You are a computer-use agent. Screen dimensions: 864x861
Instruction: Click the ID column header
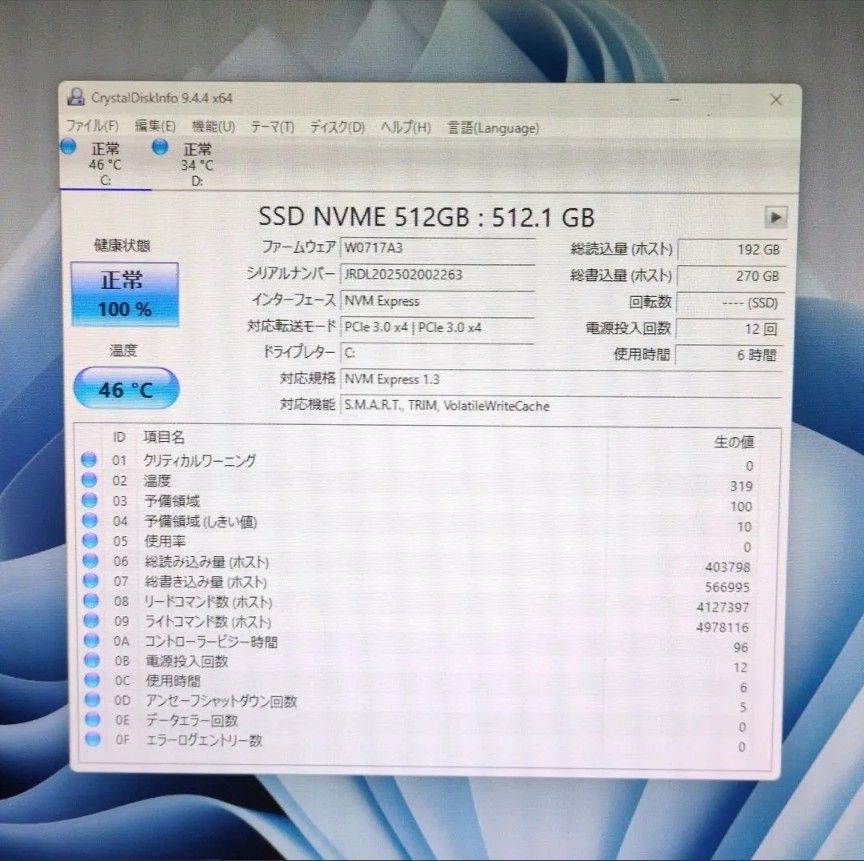119,437
